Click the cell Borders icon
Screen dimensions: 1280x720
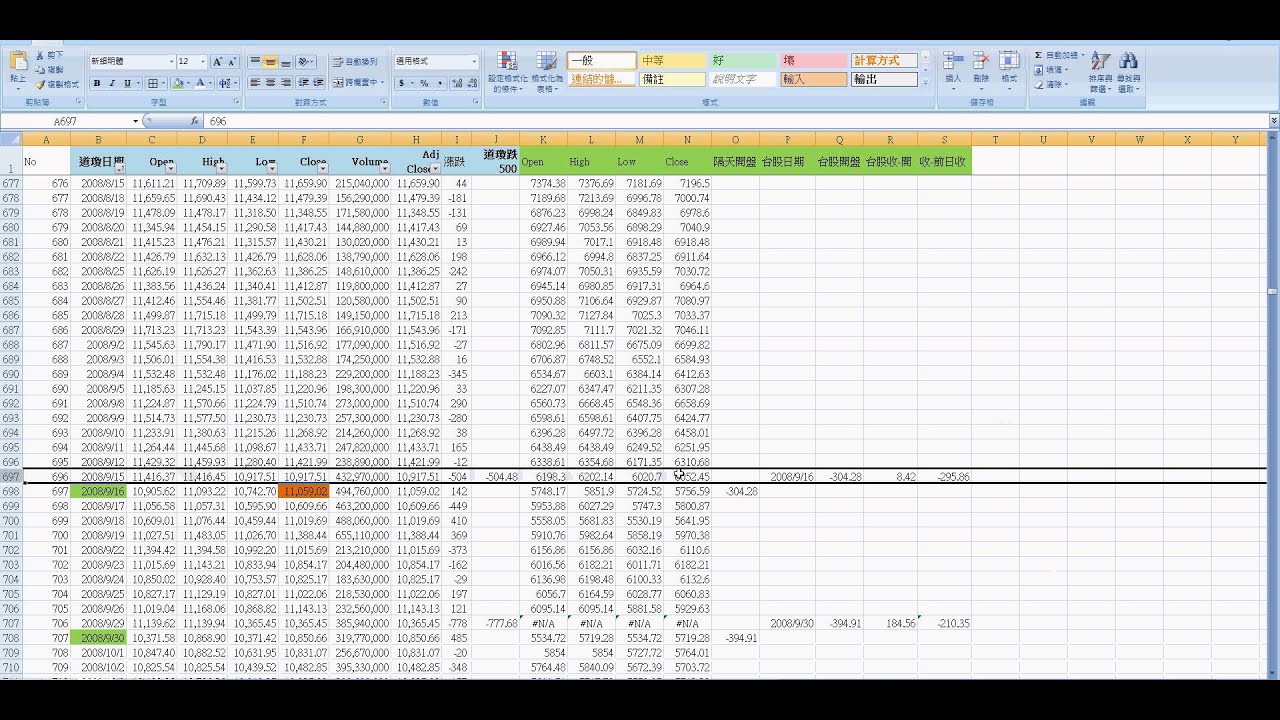pos(154,84)
